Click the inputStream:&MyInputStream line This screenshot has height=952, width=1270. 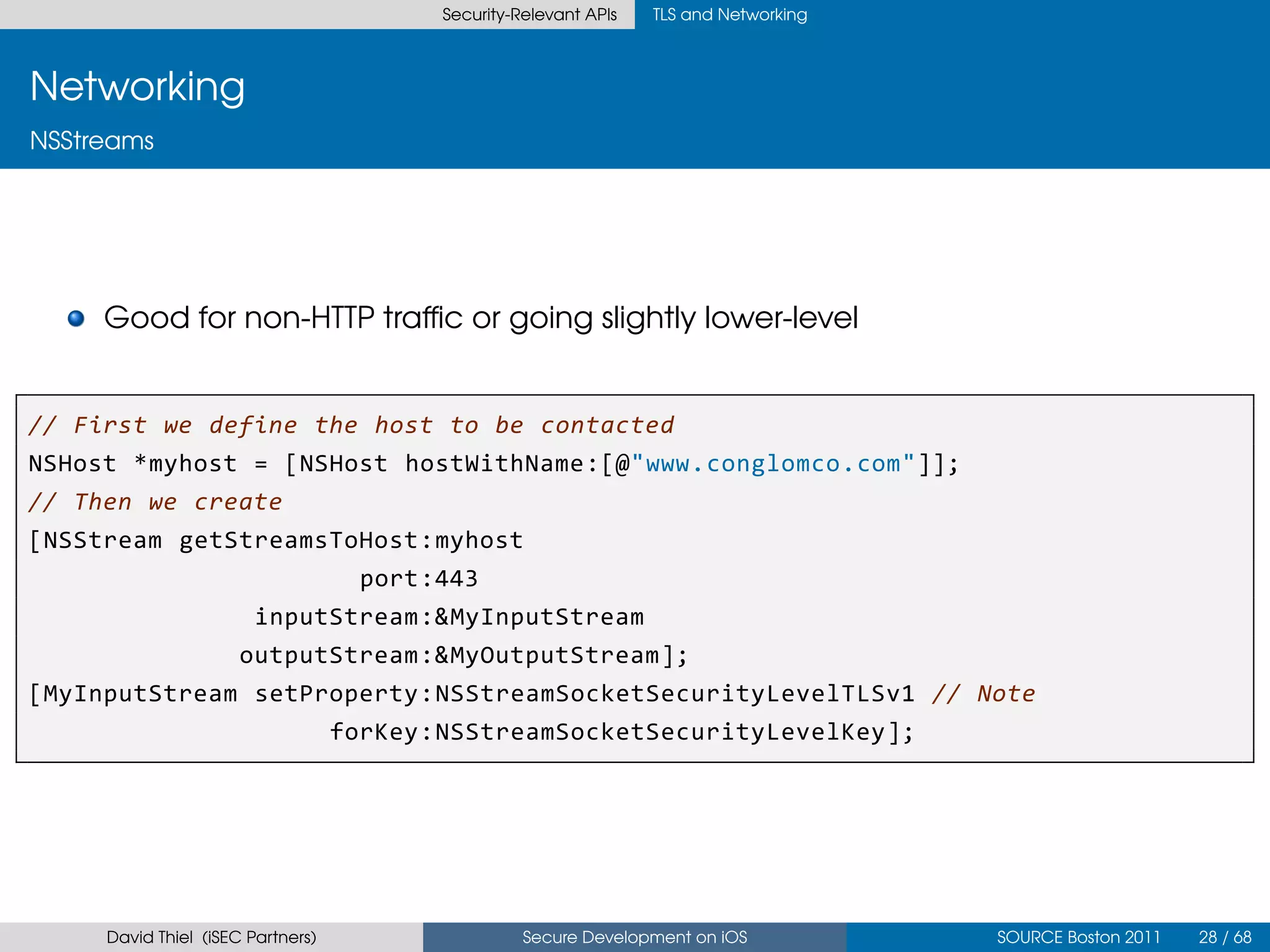(450, 617)
